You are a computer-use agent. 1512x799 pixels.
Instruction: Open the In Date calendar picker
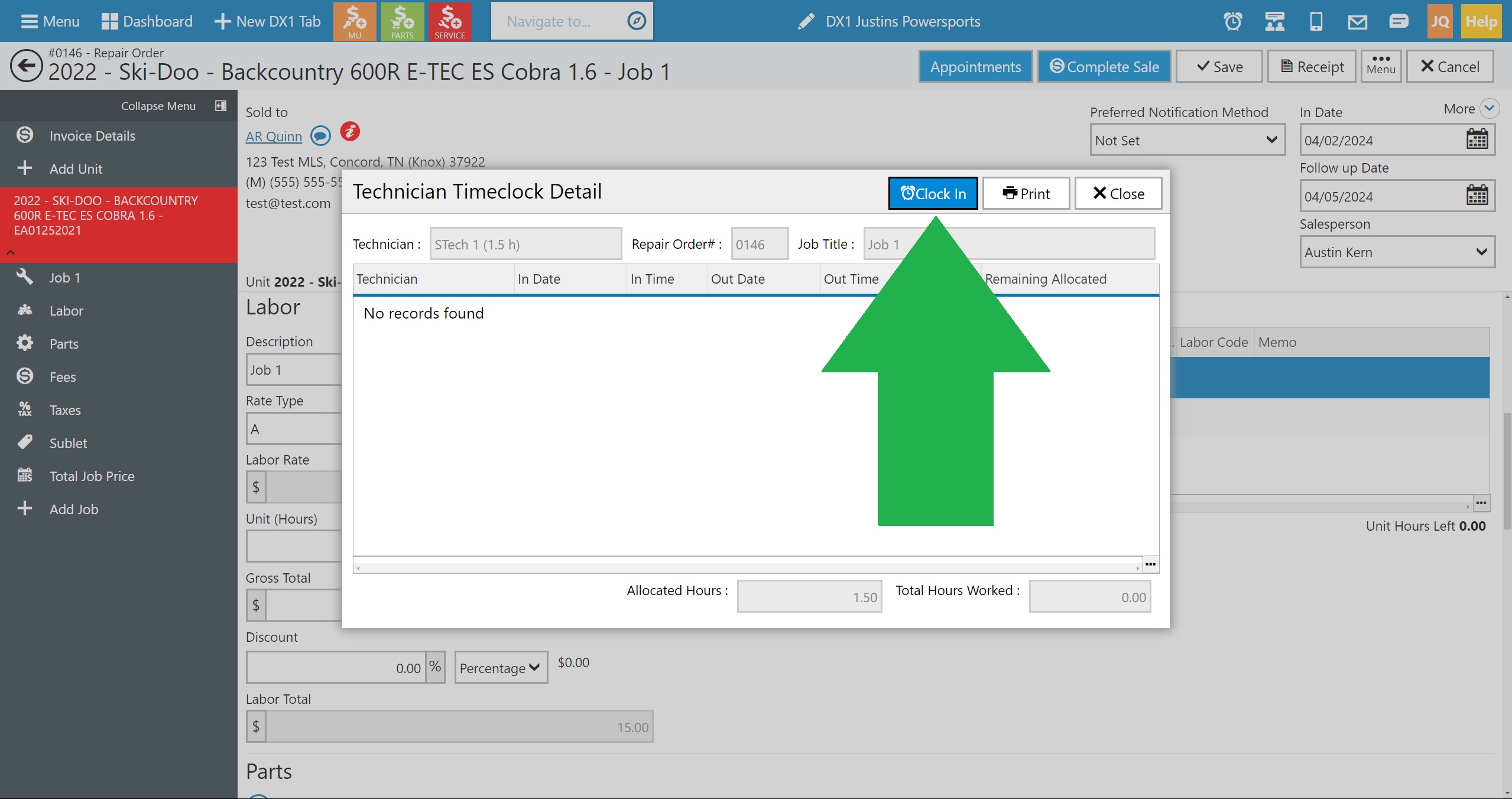(1477, 140)
